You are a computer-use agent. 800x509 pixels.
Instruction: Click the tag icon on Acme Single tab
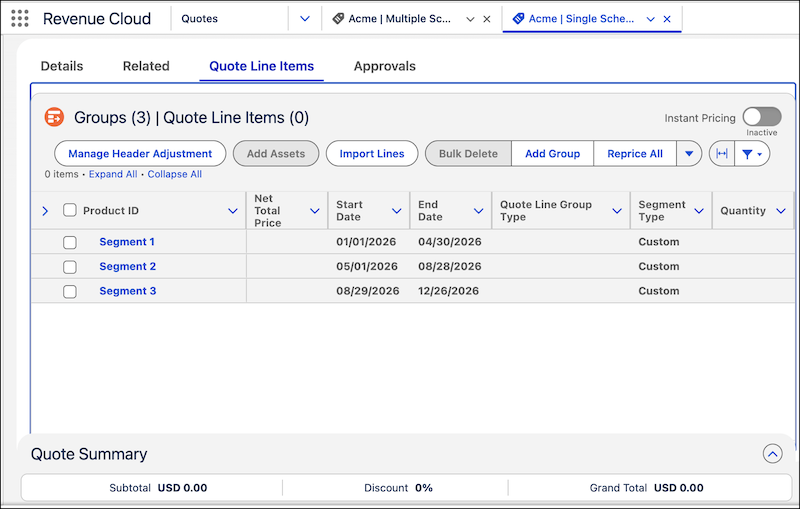[518, 19]
